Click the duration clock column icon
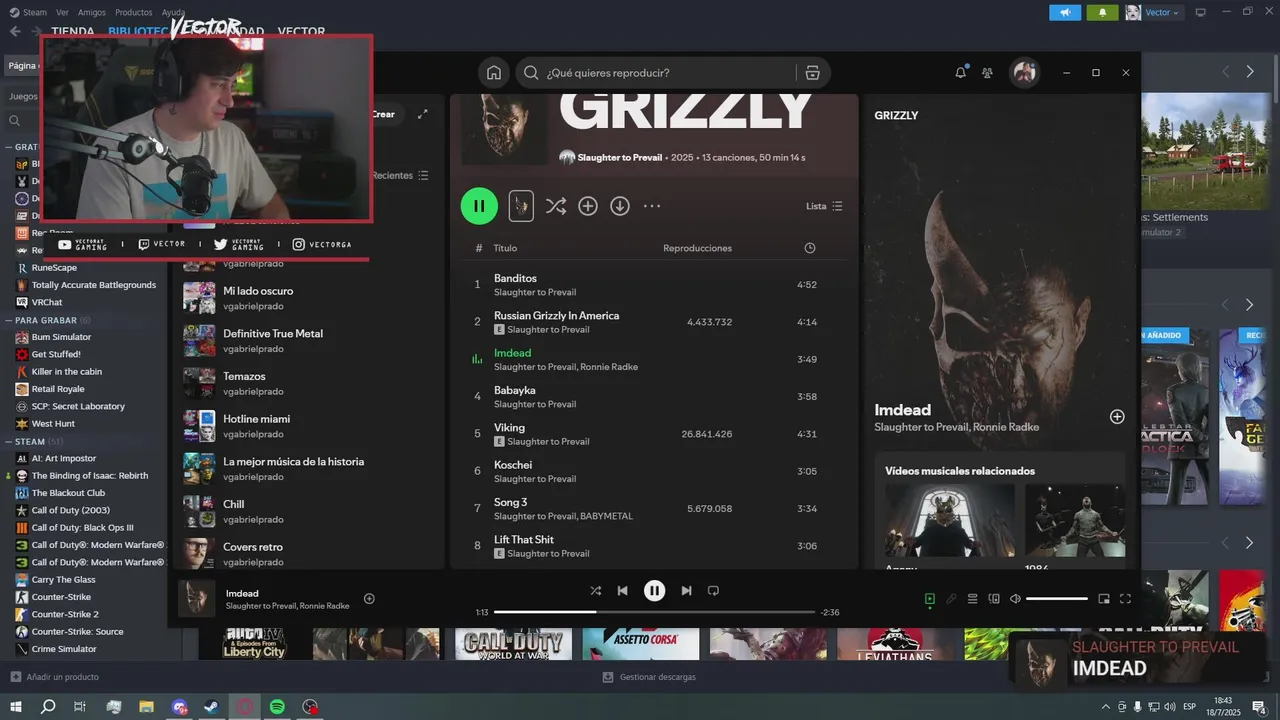 [810, 248]
